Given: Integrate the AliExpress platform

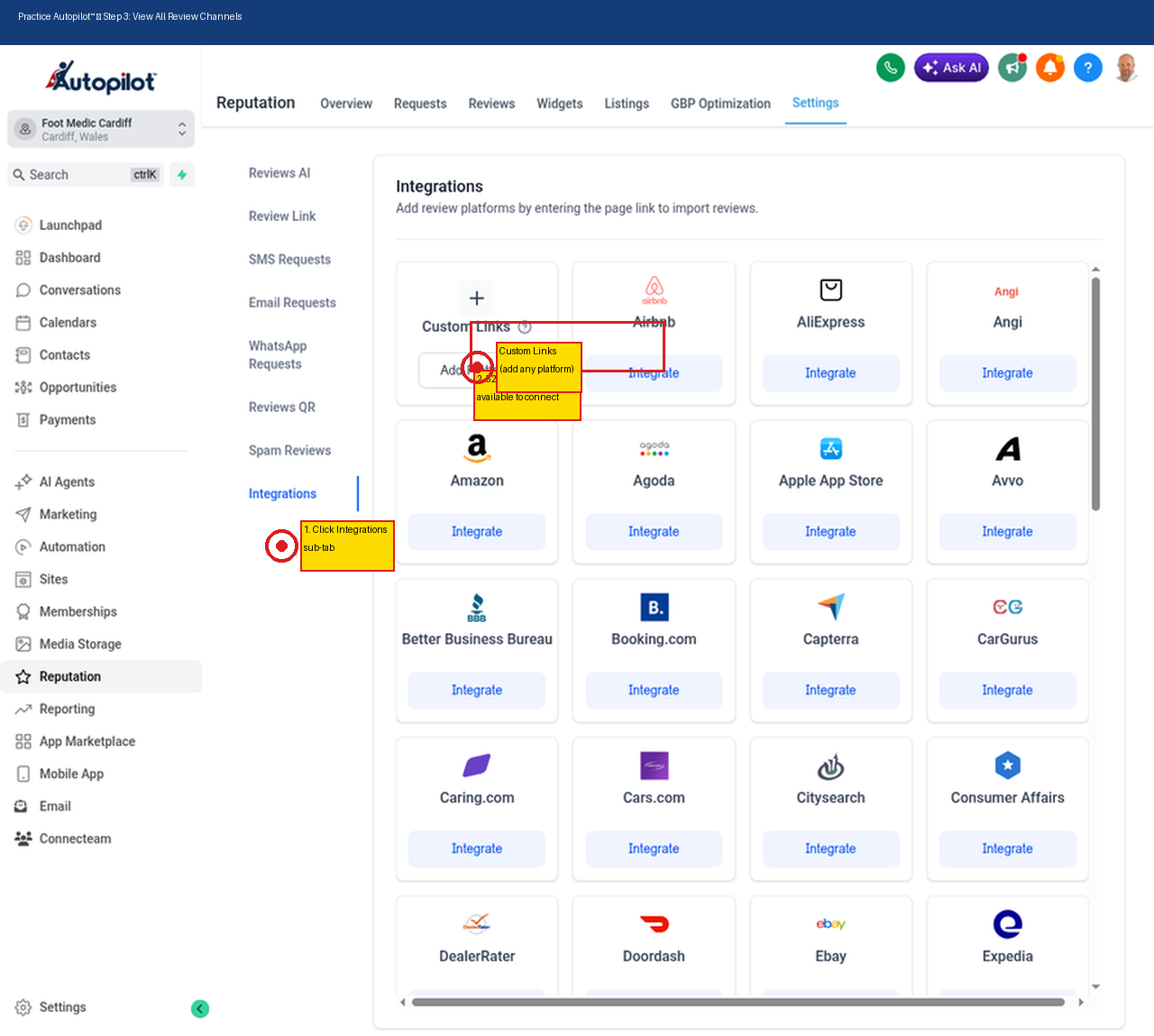Looking at the screenshot, I should pos(830,373).
